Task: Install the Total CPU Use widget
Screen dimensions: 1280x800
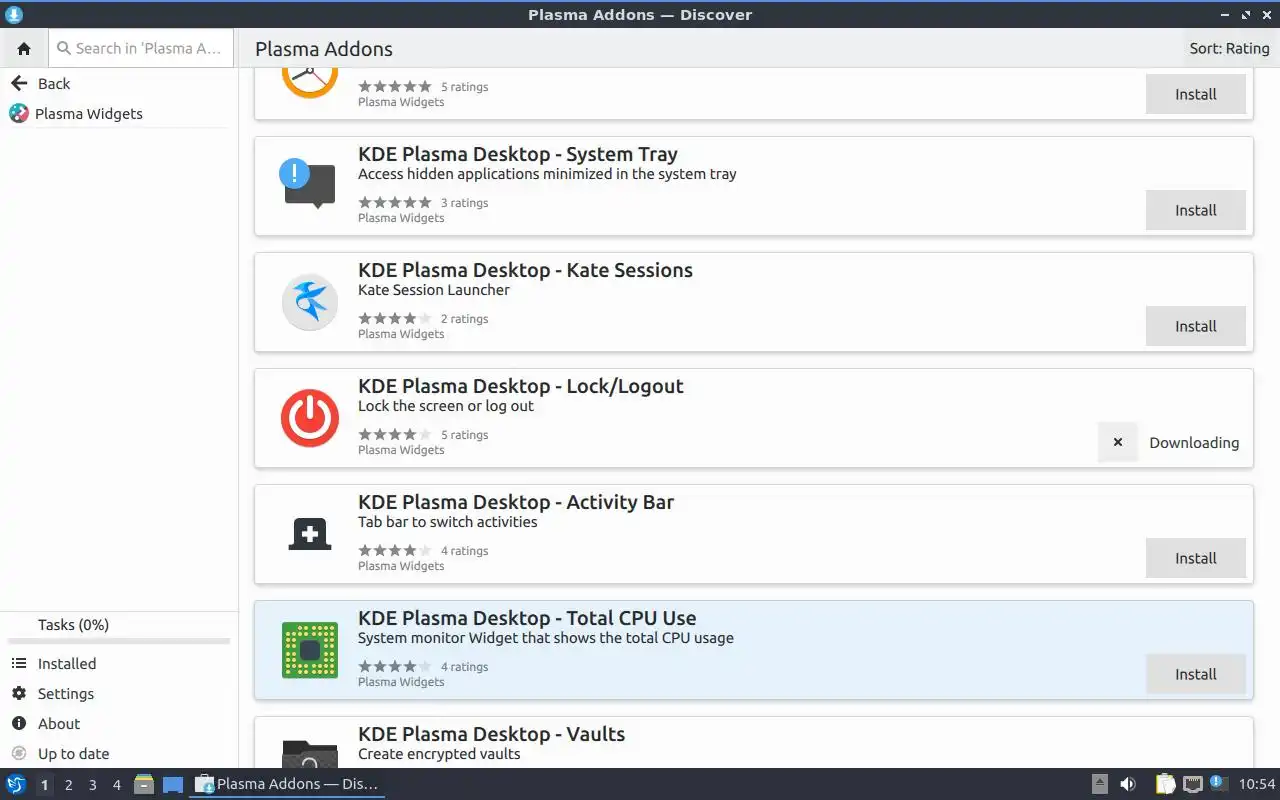Action: pos(1196,674)
